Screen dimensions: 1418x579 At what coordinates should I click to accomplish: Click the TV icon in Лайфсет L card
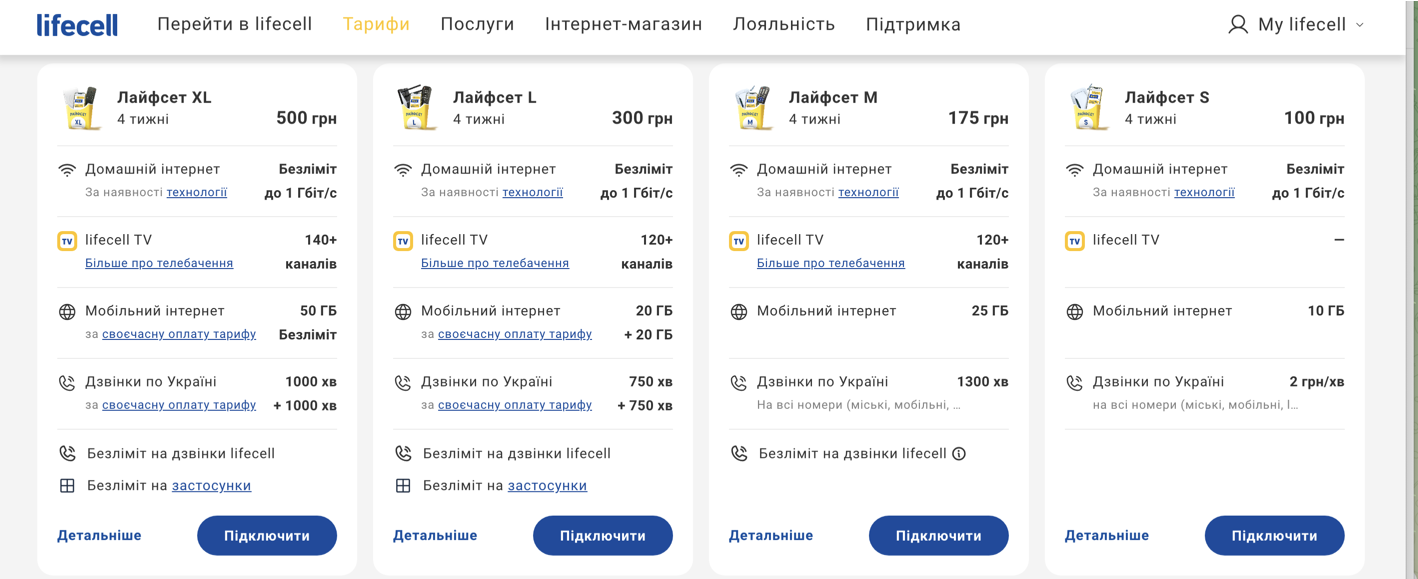(x=403, y=241)
